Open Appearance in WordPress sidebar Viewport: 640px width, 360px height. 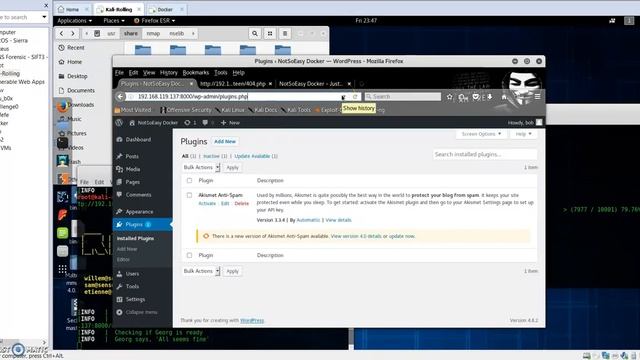tap(139, 212)
